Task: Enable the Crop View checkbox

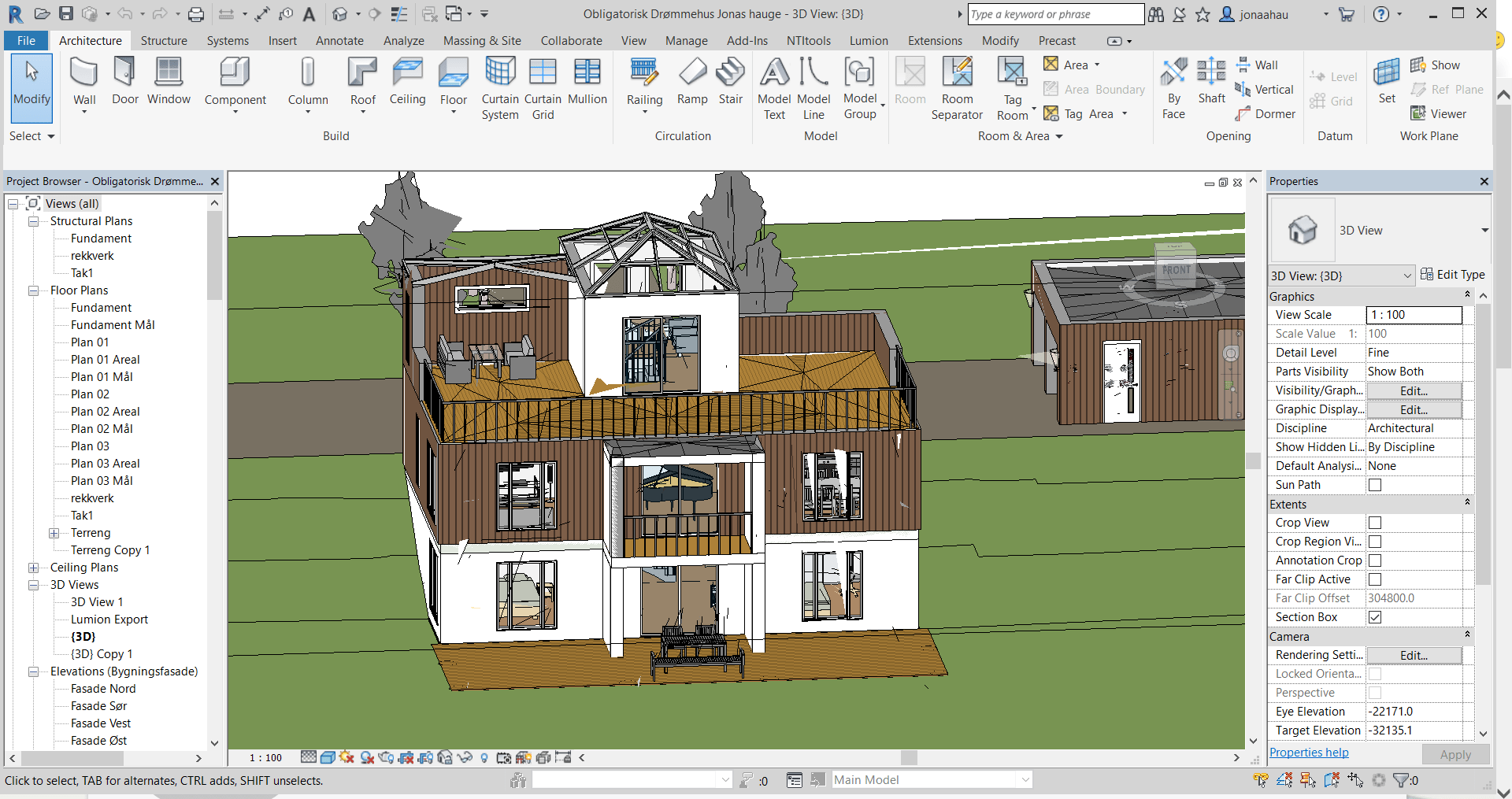Action: (1375, 523)
